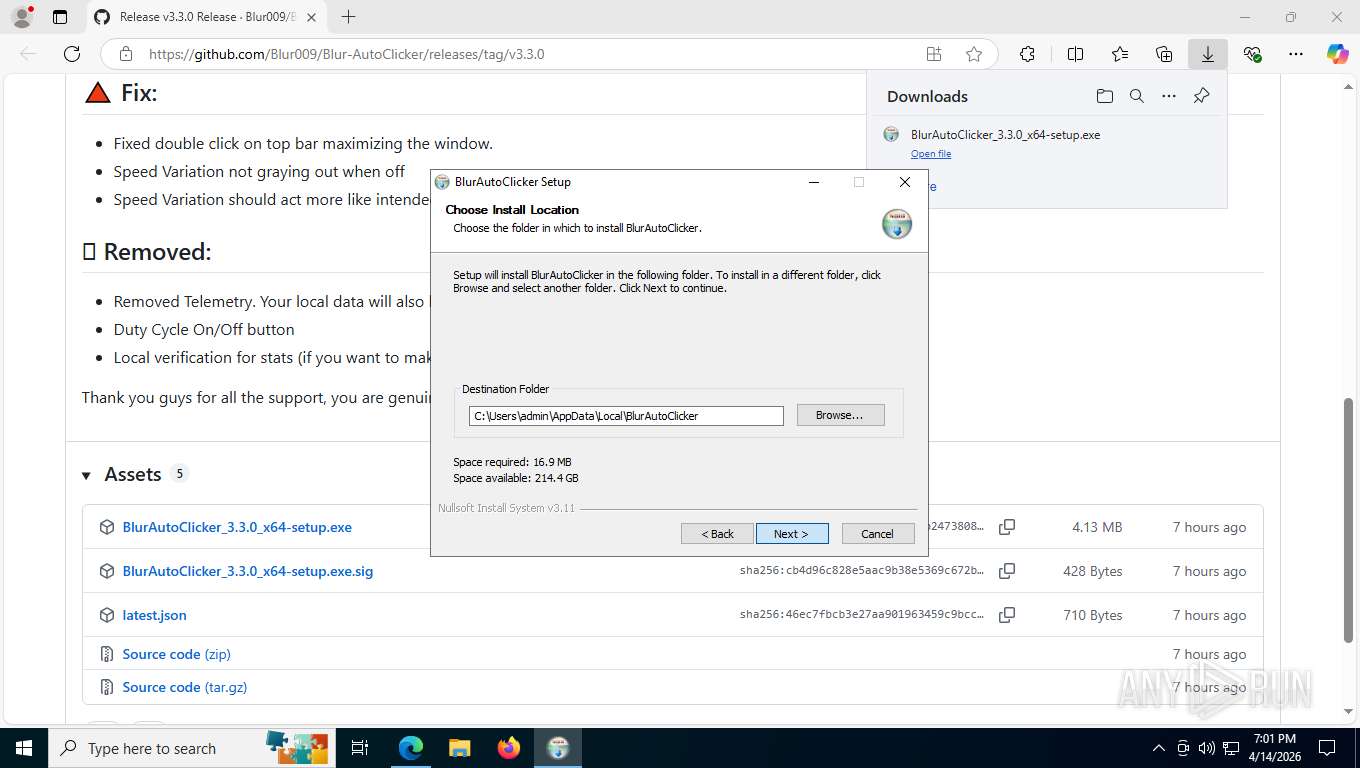
Task: Open File Explorer from the taskbar
Action: click(459, 748)
